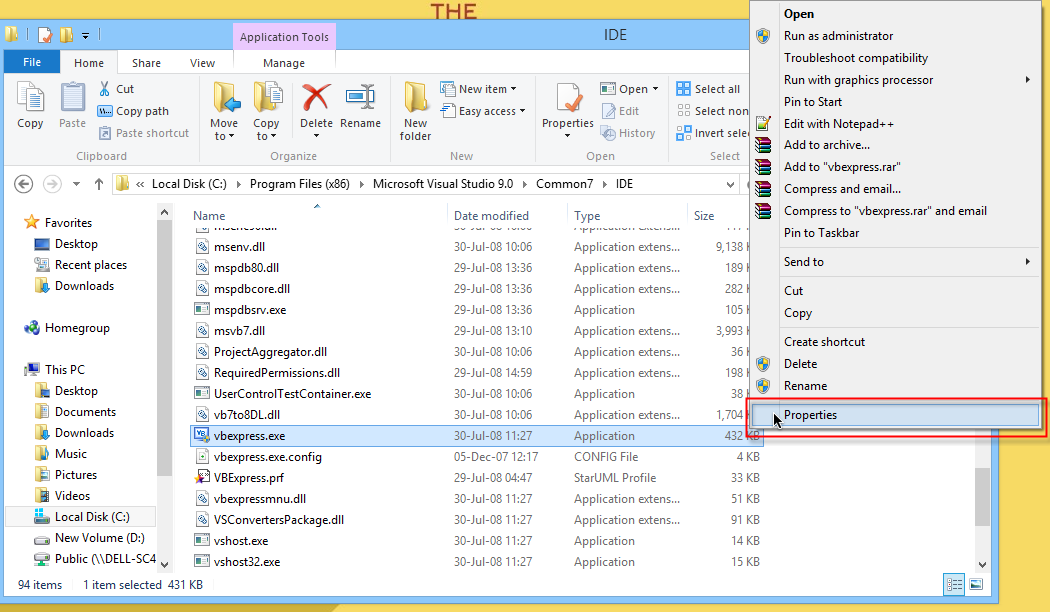
Task: Open the View ribbon tab
Action: pyautogui.click(x=202, y=63)
